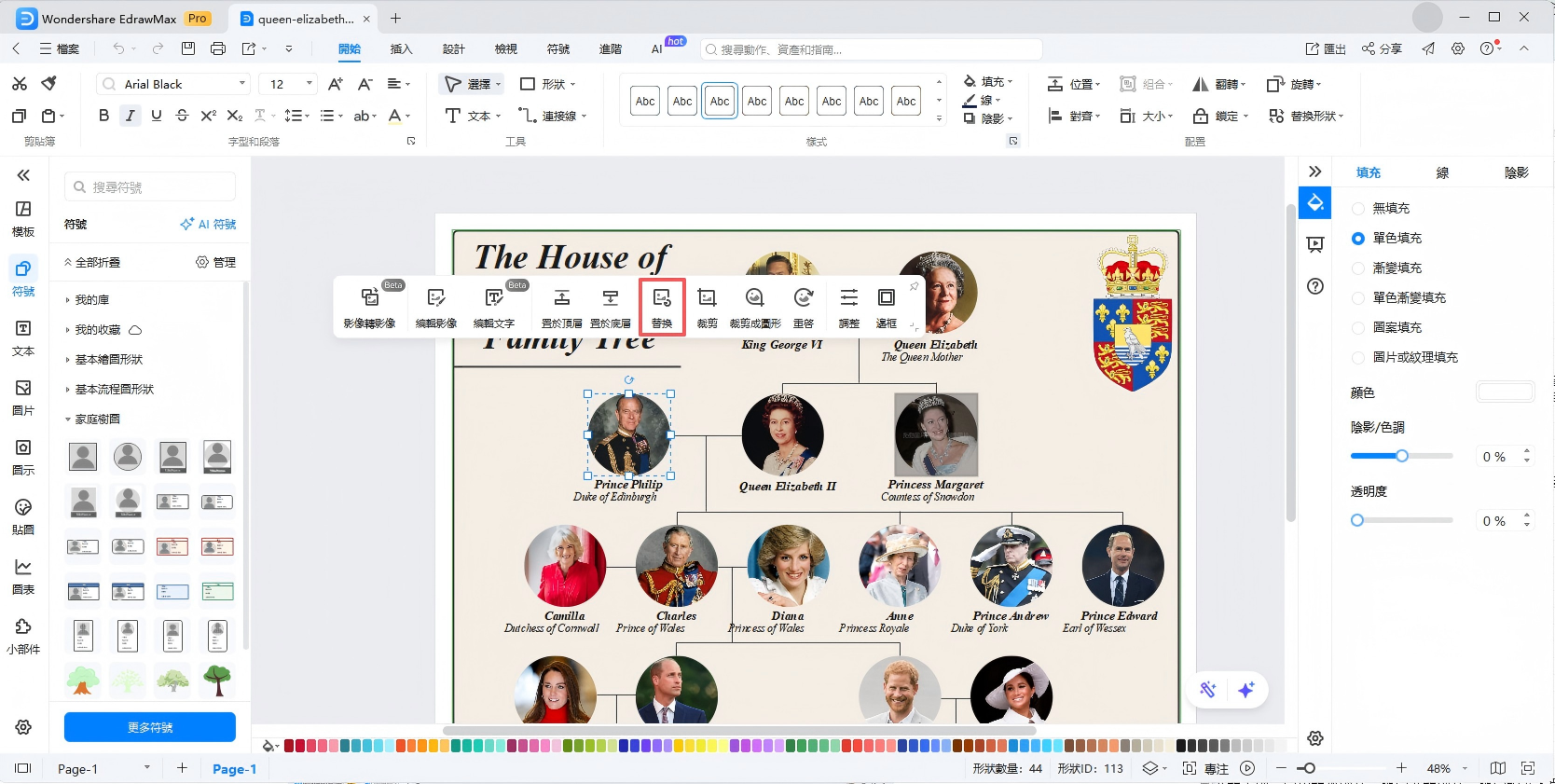Open the 圖表 charts sidebar panel
The height and width of the screenshot is (784, 1555).
[x=23, y=575]
